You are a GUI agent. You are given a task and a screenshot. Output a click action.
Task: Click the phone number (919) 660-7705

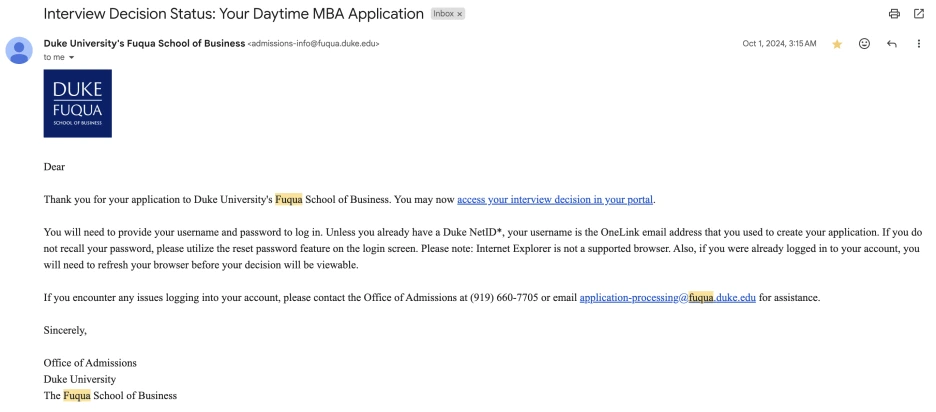tap(504, 297)
